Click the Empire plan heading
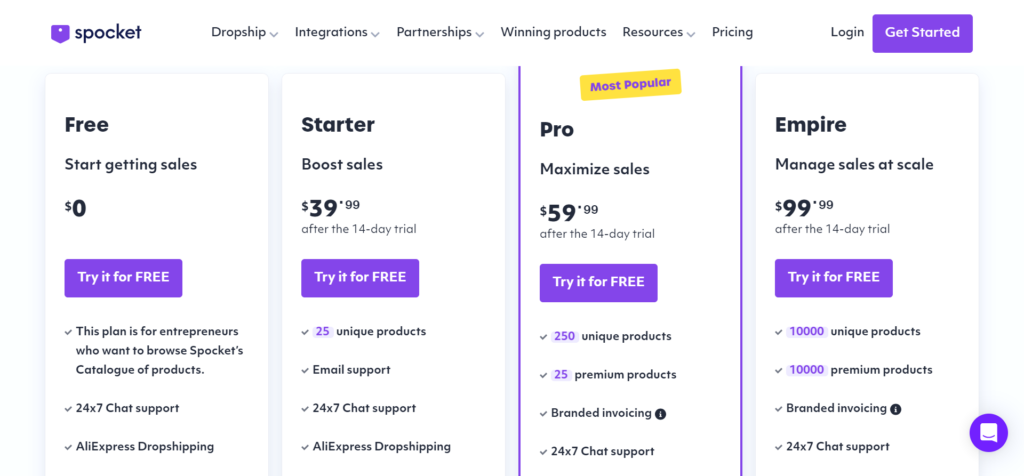 (x=810, y=125)
